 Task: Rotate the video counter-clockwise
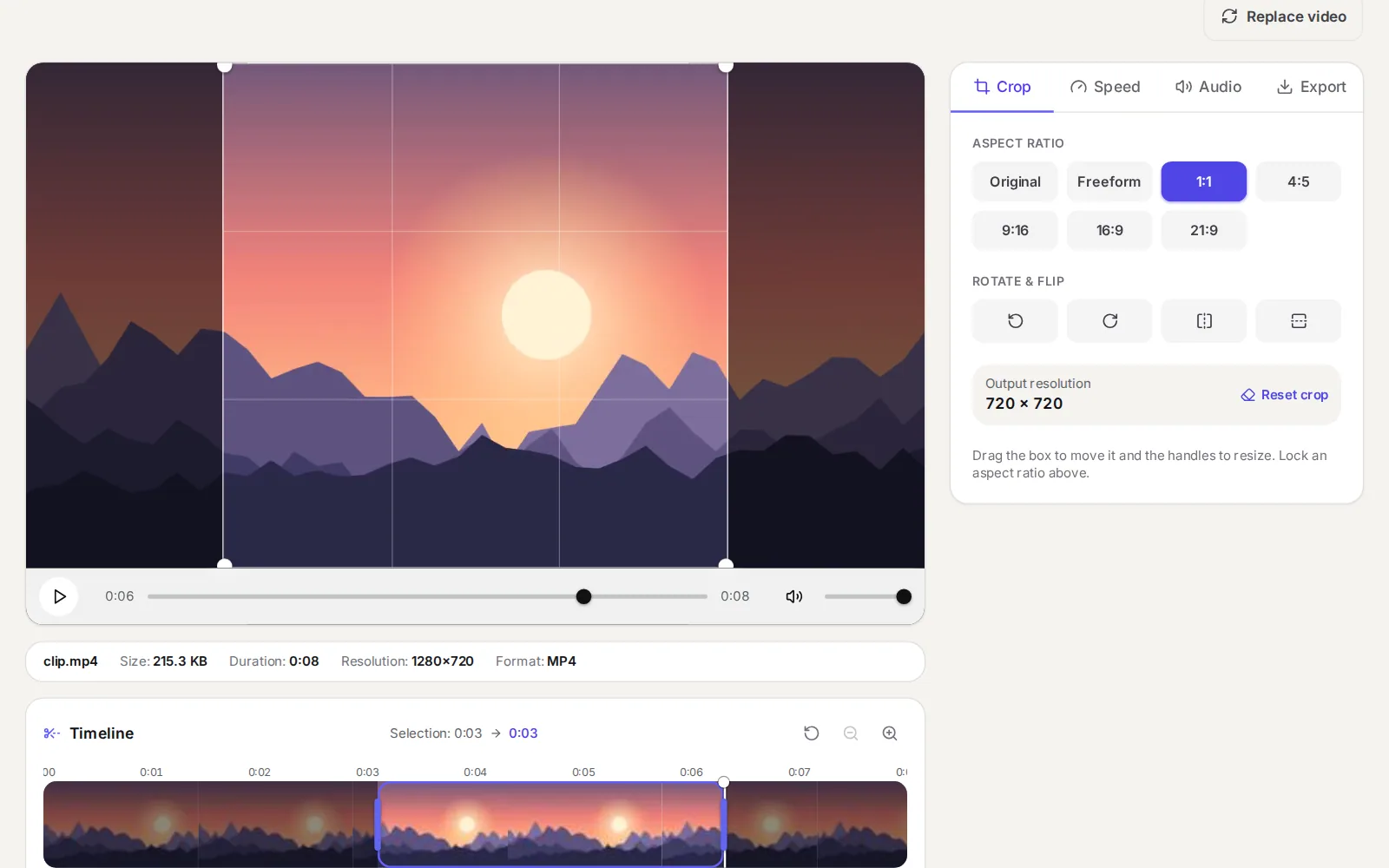(1015, 321)
